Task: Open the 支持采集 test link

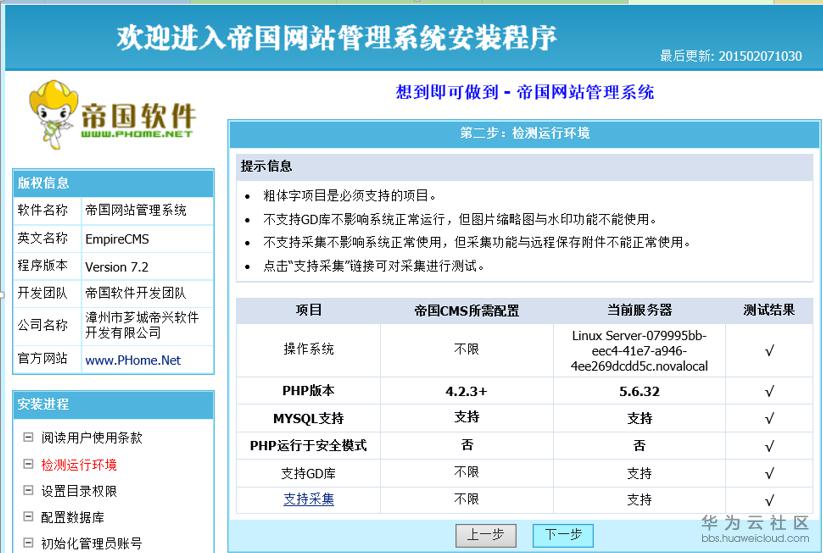Action: point(309,499)
